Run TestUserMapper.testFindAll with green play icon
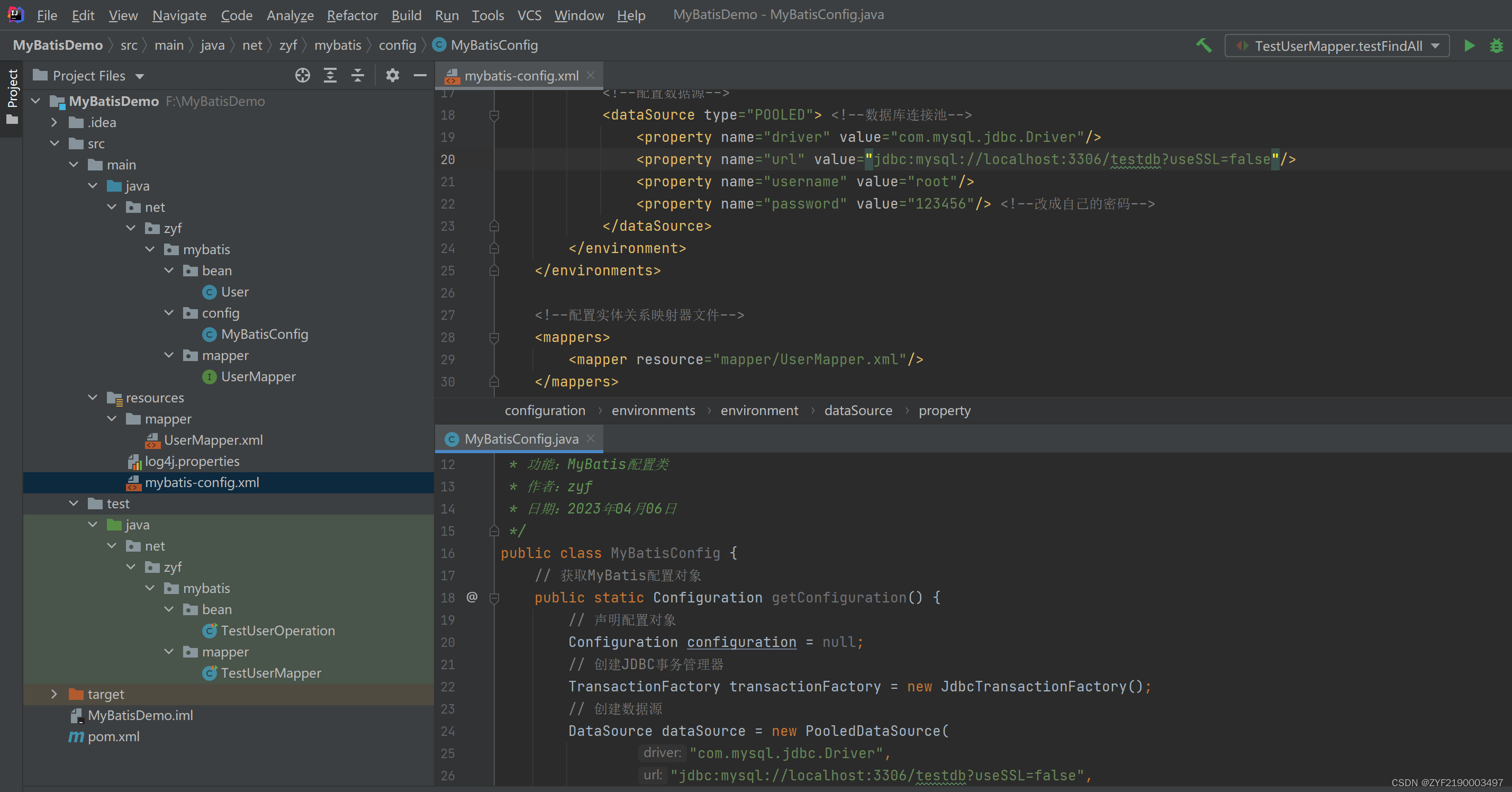 click(x=1469, y=45)
